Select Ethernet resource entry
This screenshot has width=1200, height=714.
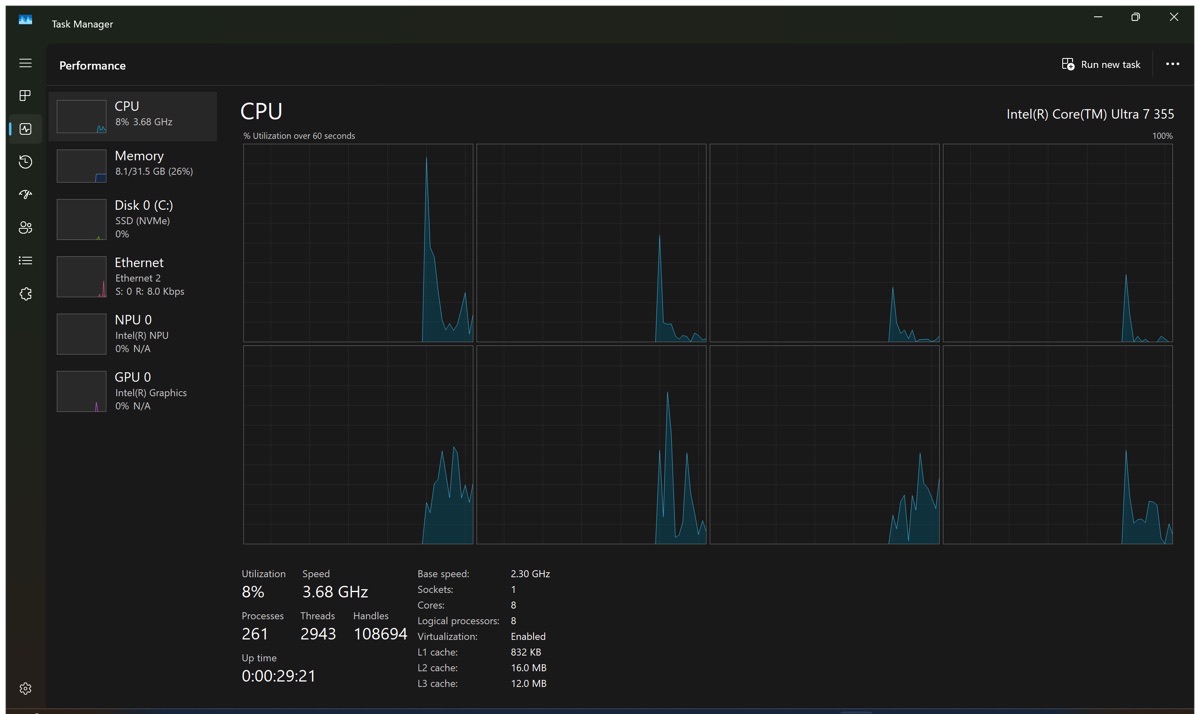tap(133, 276)
